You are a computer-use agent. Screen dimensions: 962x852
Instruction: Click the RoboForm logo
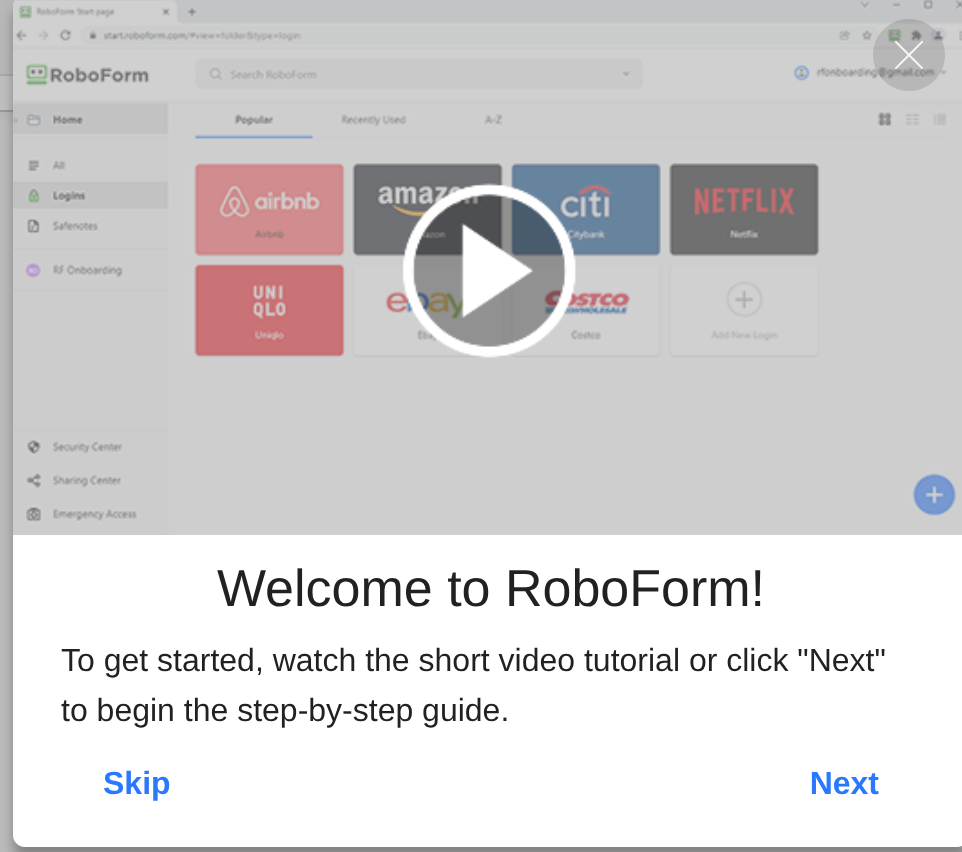pos(88,75)
